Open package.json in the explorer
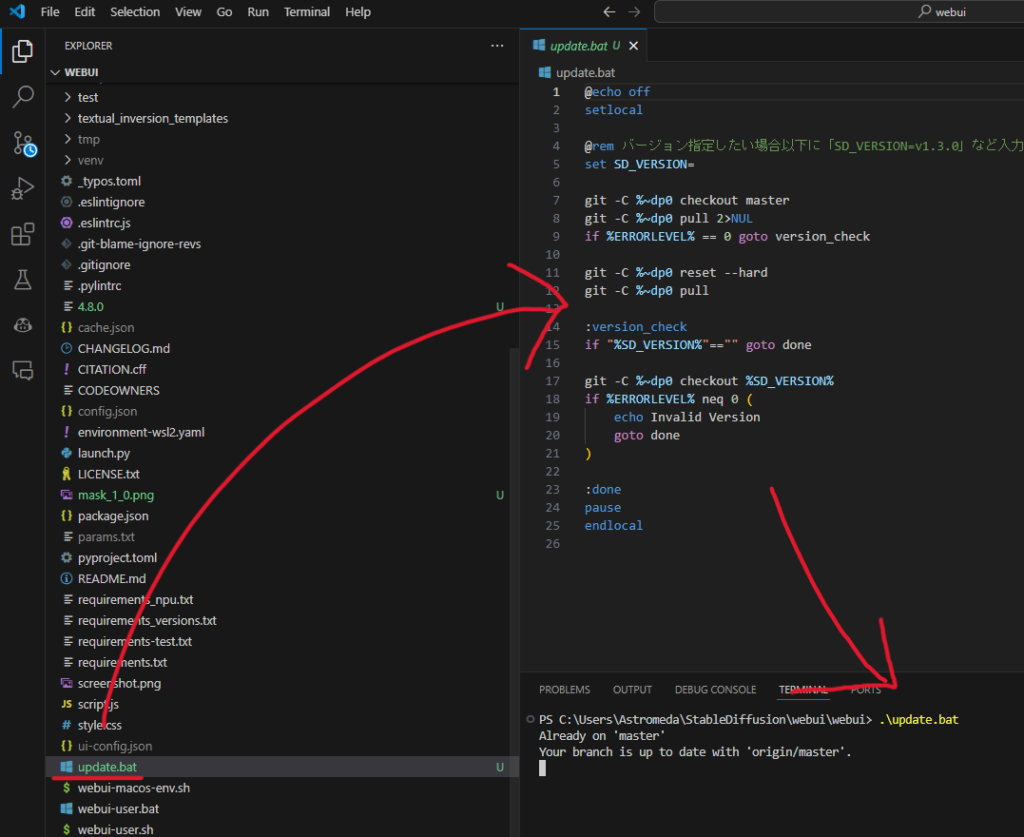 (x=282, y=516)
